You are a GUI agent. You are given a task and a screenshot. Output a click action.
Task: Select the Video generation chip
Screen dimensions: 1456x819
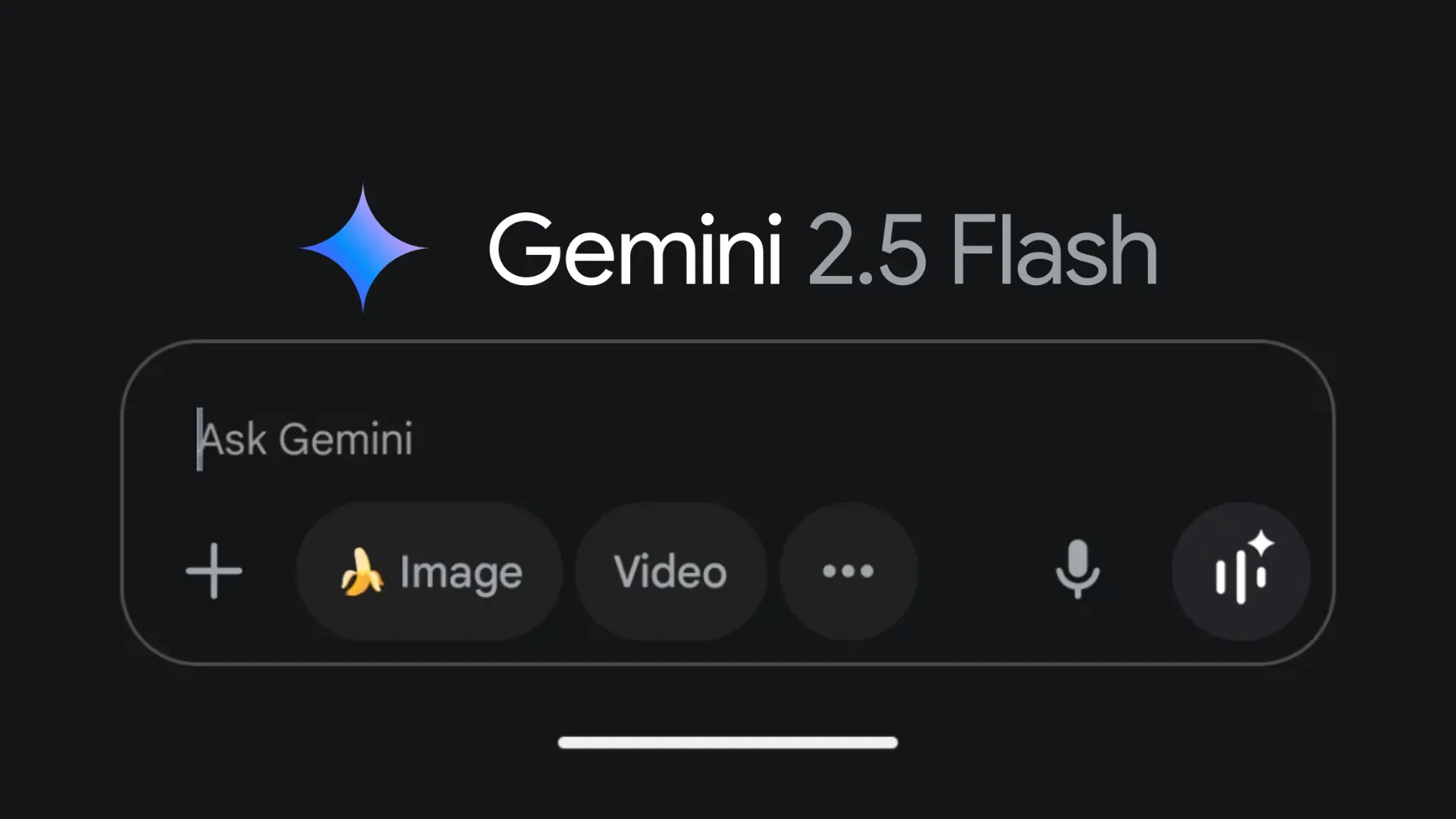(x=670, y=571)
